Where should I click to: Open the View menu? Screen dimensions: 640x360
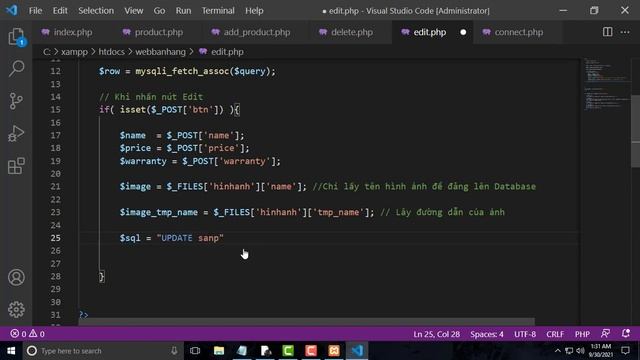[x=133, y=11]
